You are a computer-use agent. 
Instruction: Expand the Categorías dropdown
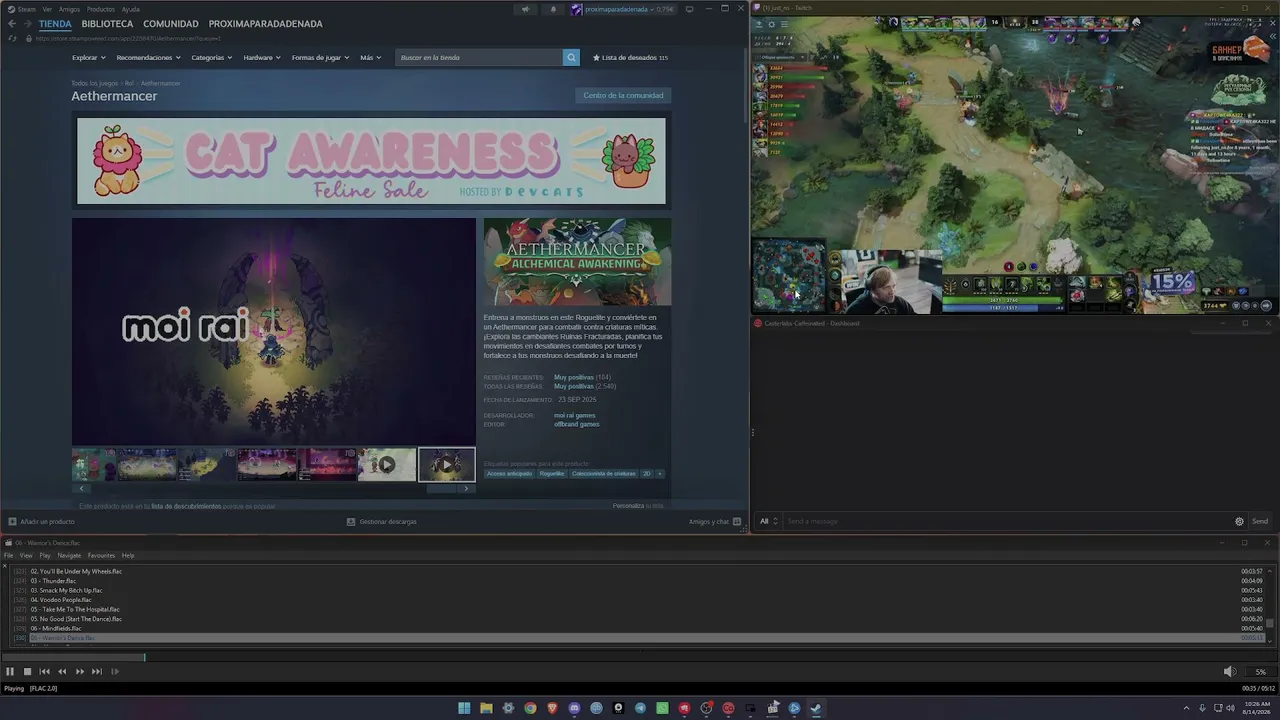click(x=212, y=57)
